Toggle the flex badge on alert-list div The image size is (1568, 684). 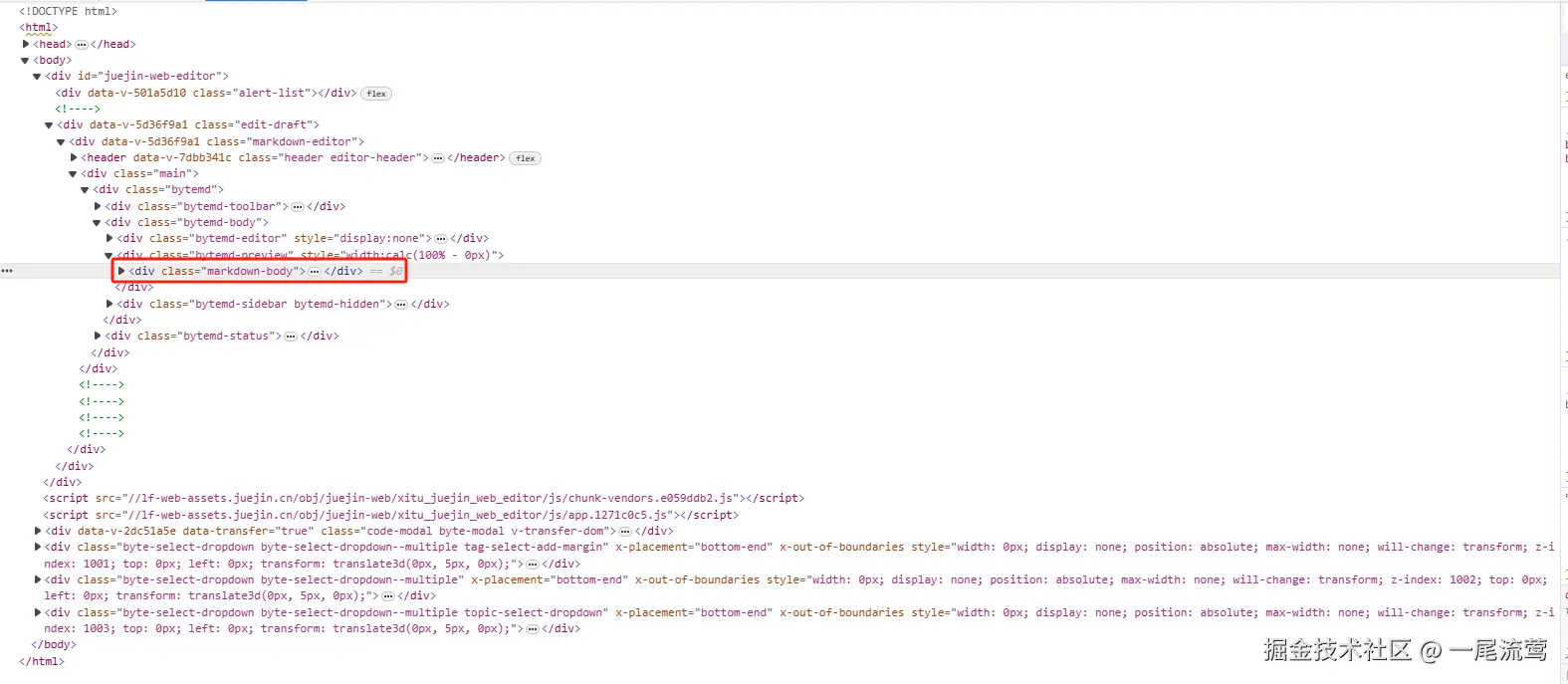tap(376, 94)
